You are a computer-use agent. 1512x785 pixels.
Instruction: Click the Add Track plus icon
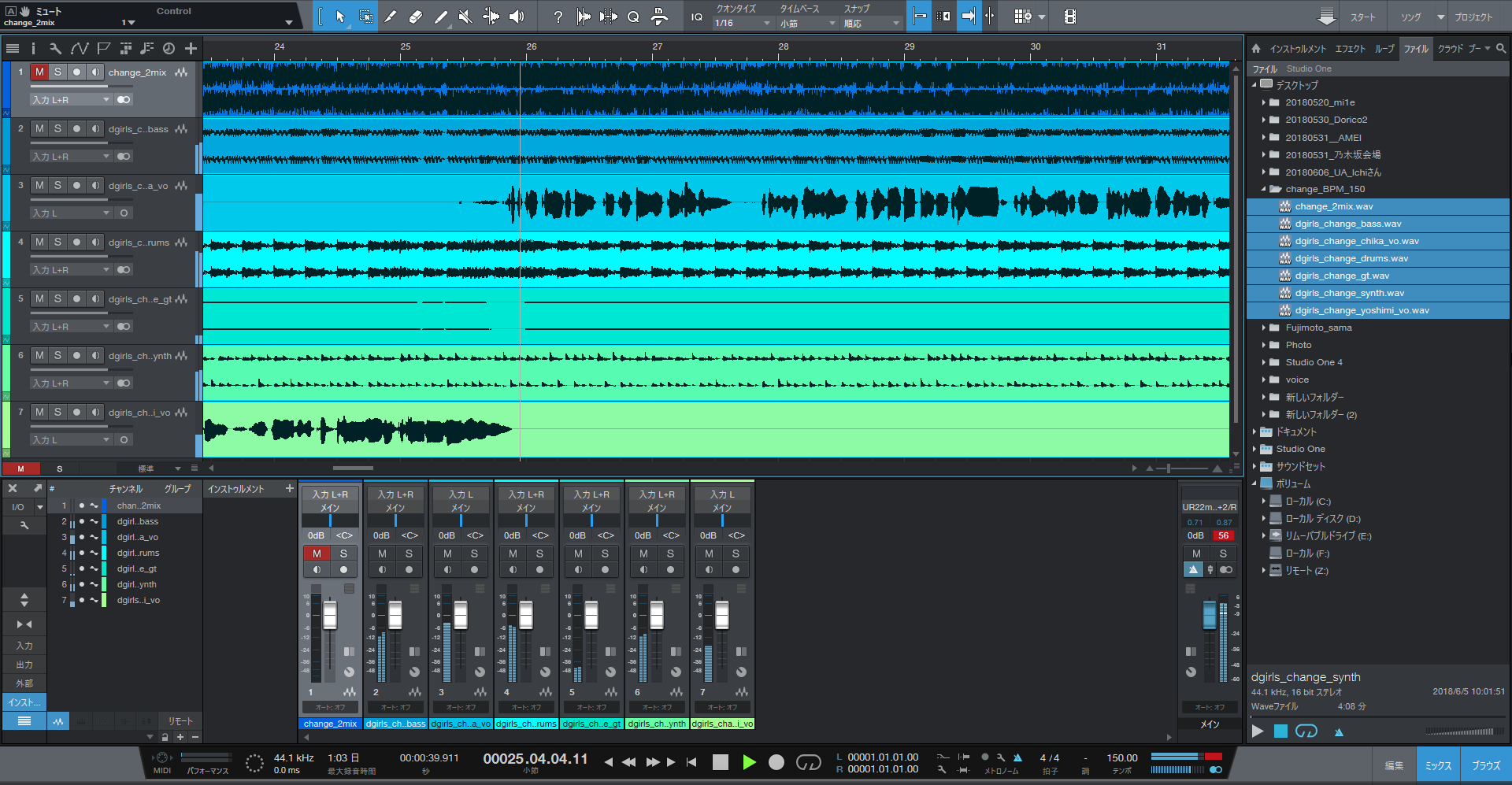tap(191, 49)
